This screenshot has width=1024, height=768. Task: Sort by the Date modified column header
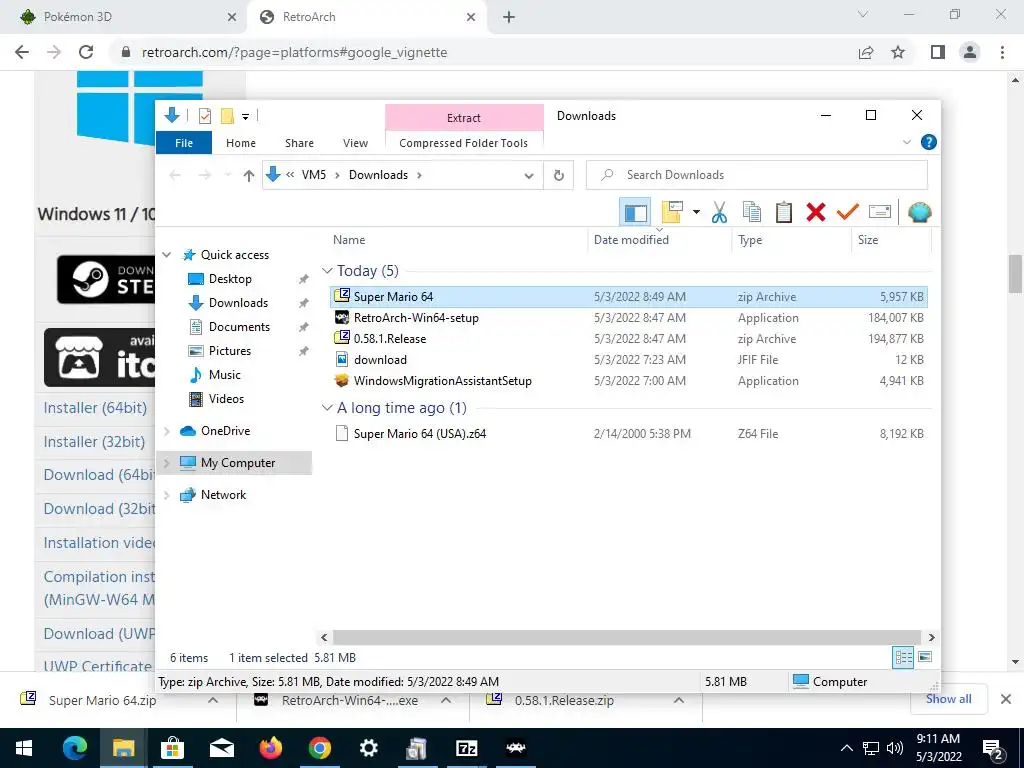[660, 240]
